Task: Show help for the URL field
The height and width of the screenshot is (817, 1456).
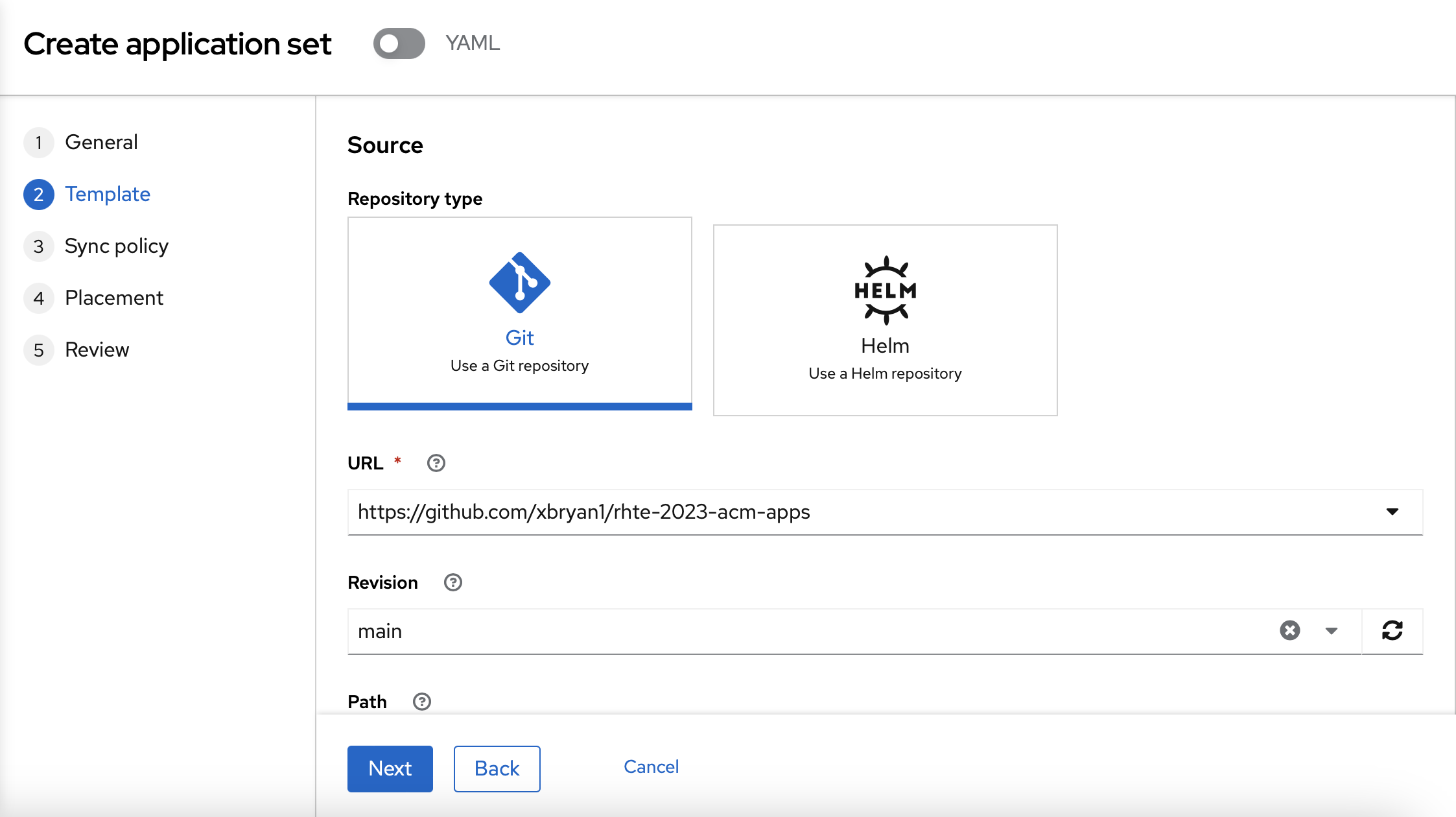Action: (x=436, y=463)
